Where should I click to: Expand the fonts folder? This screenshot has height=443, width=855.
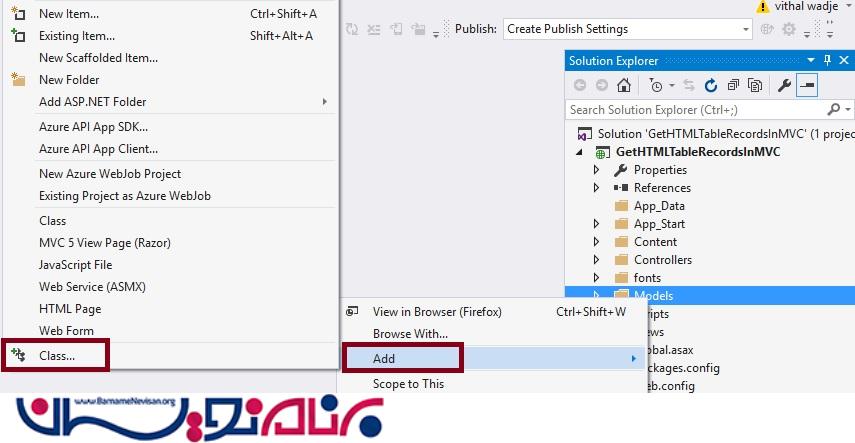(597, 278)
